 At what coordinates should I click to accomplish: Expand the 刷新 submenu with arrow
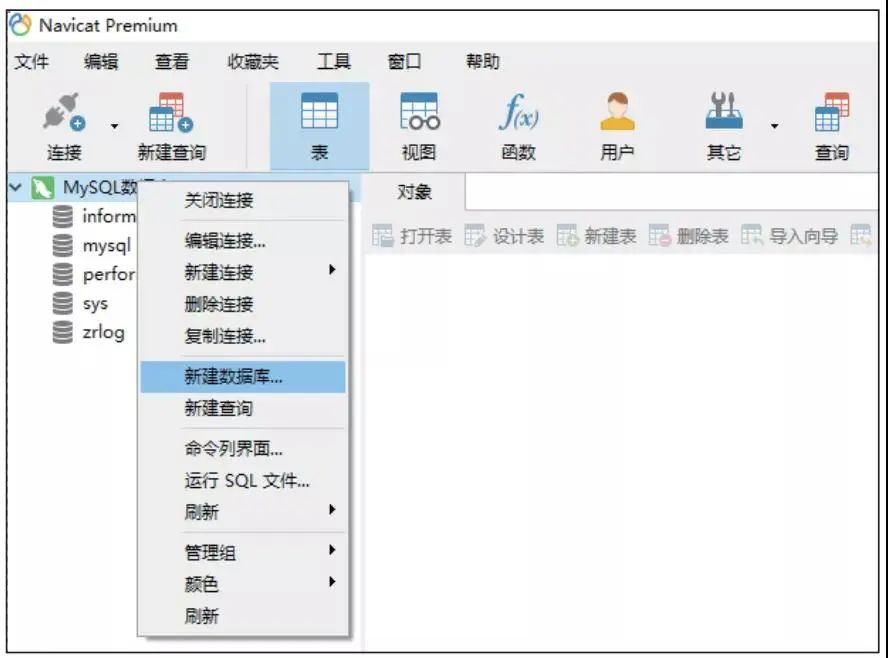click(x=243, y=512)
